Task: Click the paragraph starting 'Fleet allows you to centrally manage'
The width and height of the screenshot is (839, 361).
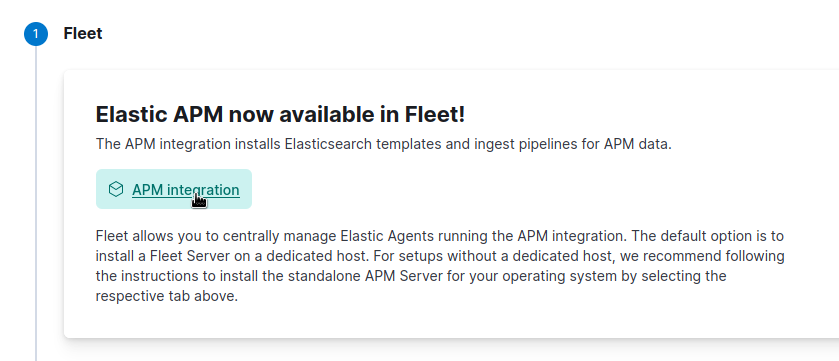Action: coord(440,266)
